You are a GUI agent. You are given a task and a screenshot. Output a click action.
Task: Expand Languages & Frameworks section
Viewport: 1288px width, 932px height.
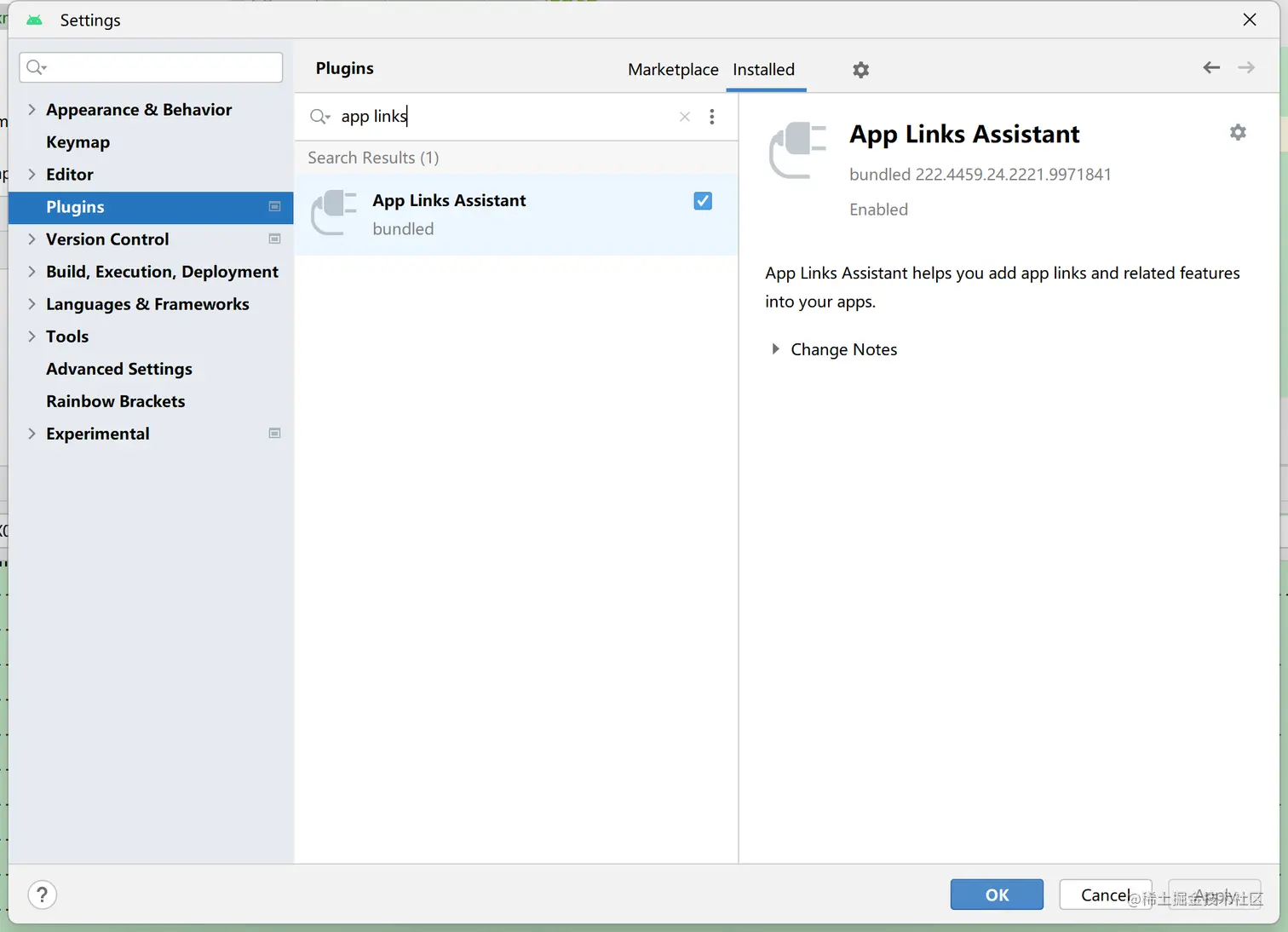[32, 303]
